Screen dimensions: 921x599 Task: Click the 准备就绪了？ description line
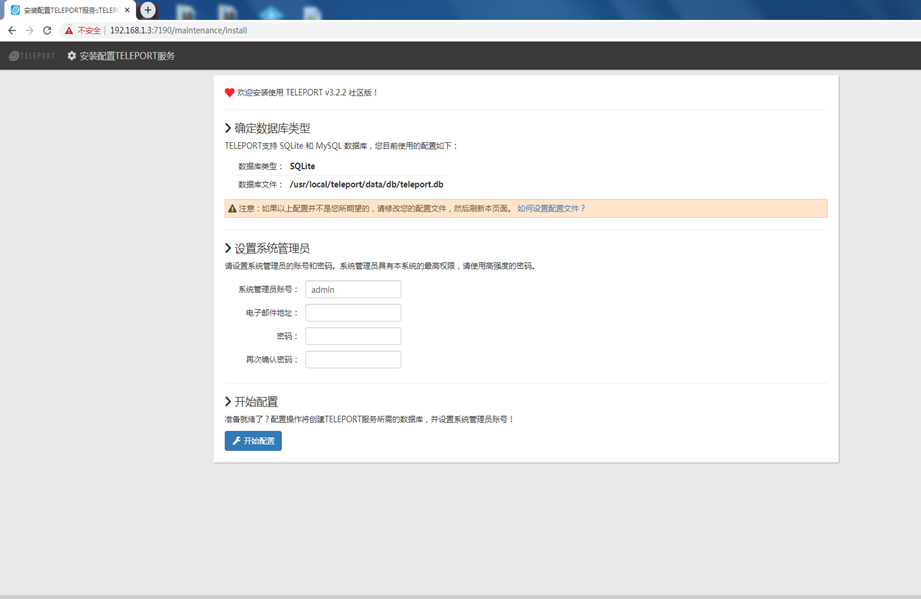click(369, 419)
